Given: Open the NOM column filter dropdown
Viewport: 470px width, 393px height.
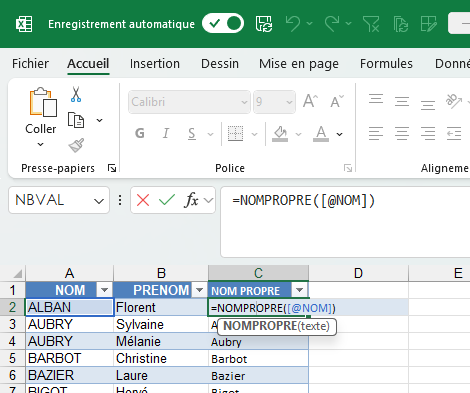Looking at the screenshot, I should point(104,290).
